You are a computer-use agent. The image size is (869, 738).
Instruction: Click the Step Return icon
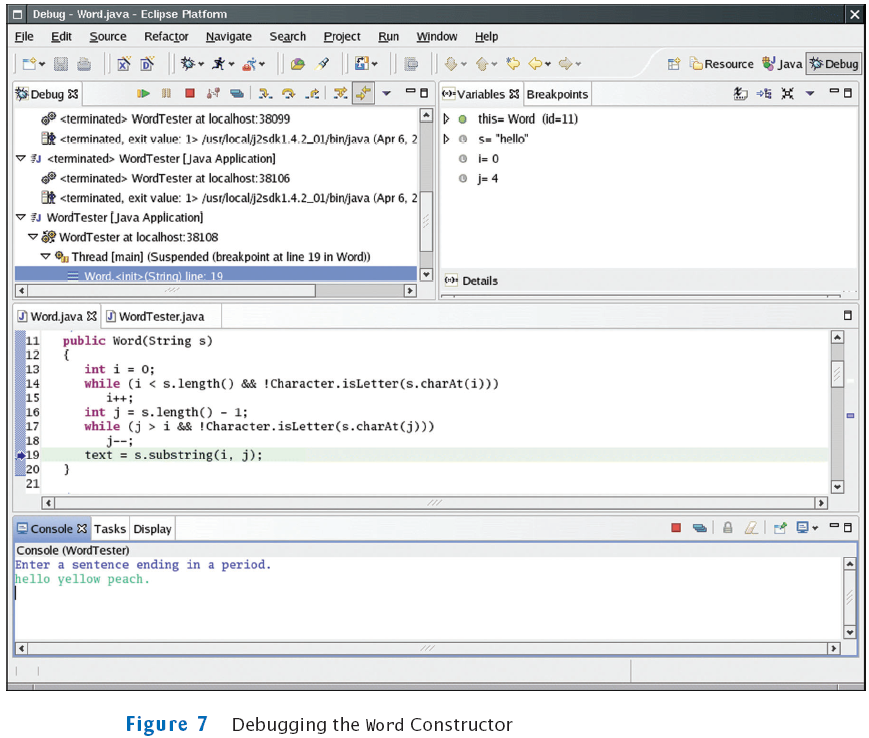point(313,94)
